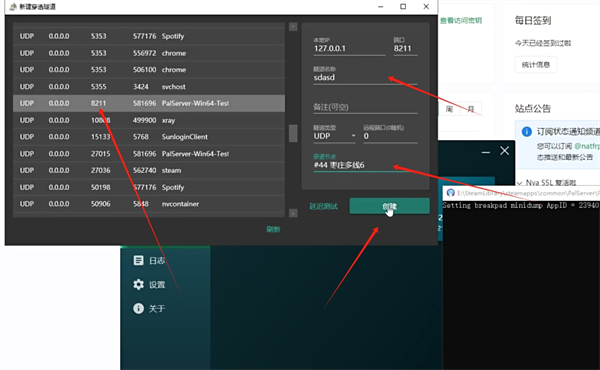Select chrome row with PID 556972
Image resolution: width=600 pixels, height=370 pixels.
[149, 53]
